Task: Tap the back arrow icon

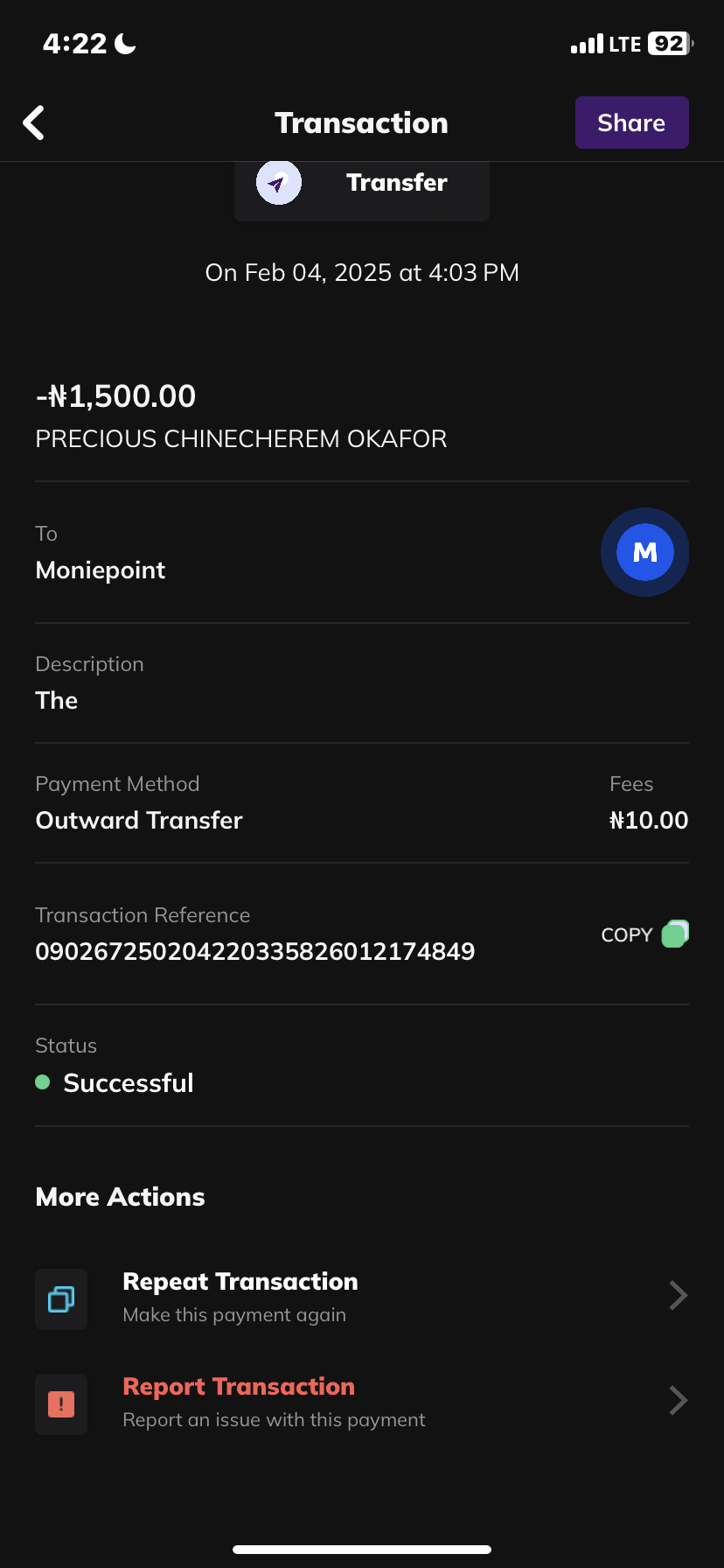Action: 34,123
